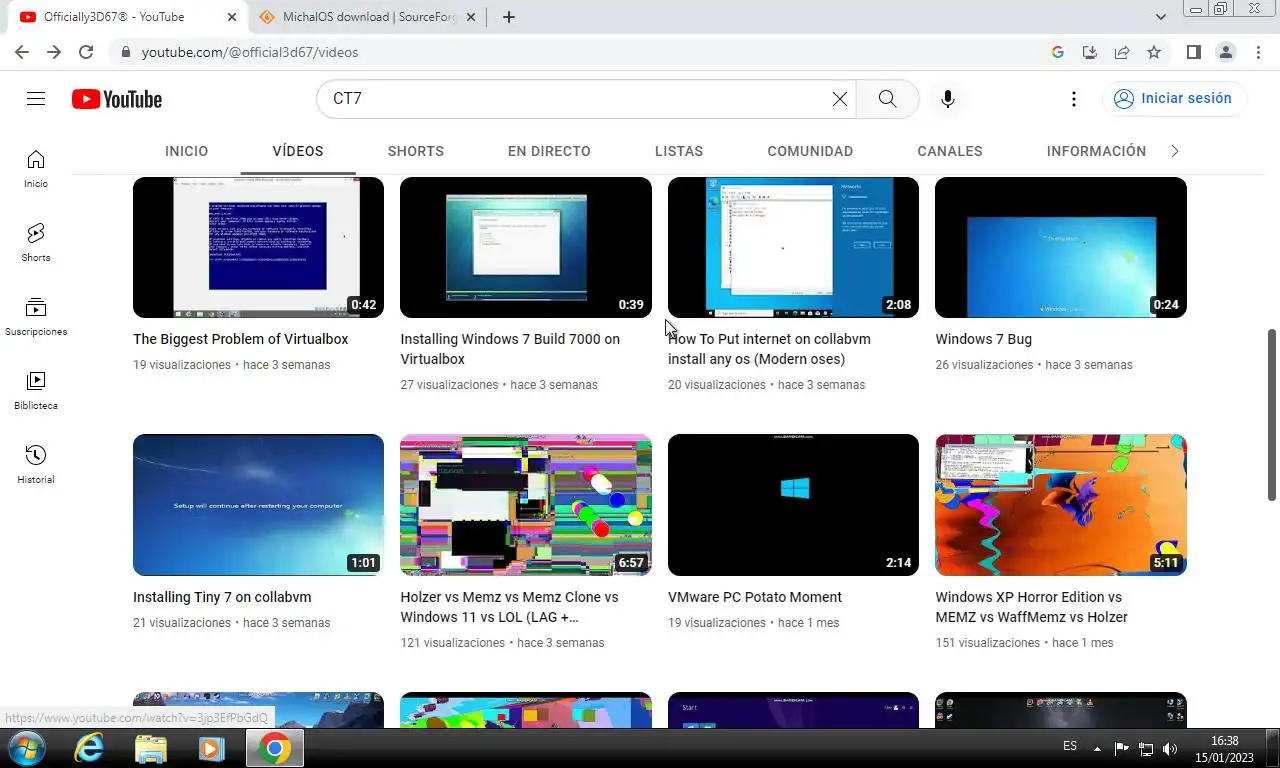Open video title VMware PC Potato Moment
1280x768 pixels.
click(x=755, y=597)
